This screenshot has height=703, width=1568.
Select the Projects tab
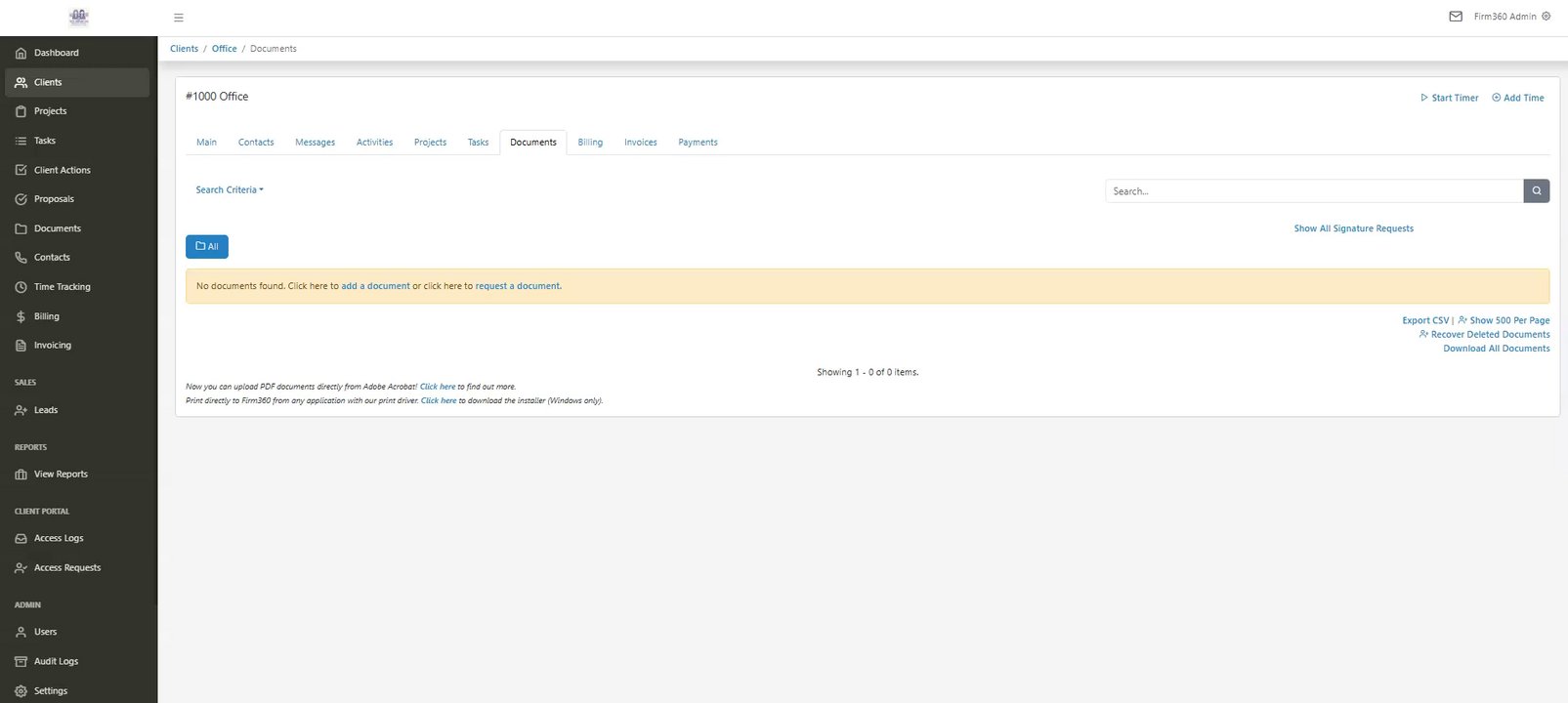[430, 143]
